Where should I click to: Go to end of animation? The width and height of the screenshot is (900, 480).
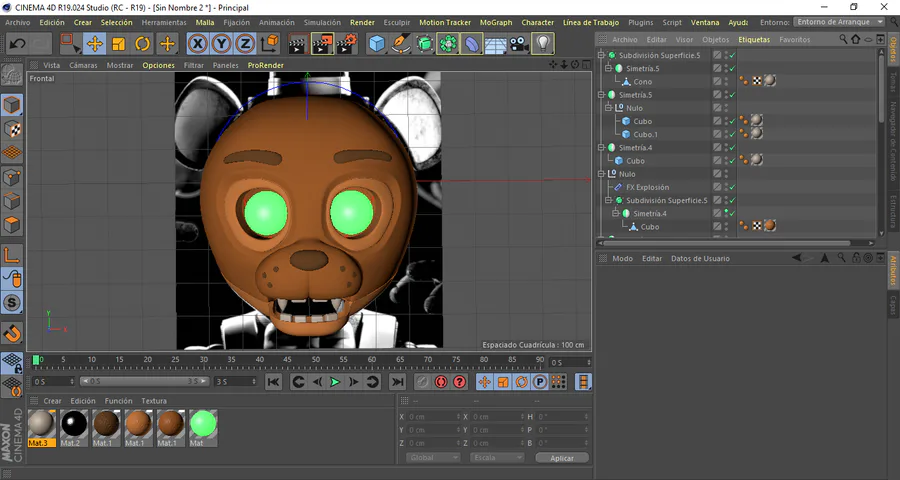tap(397, 382)
